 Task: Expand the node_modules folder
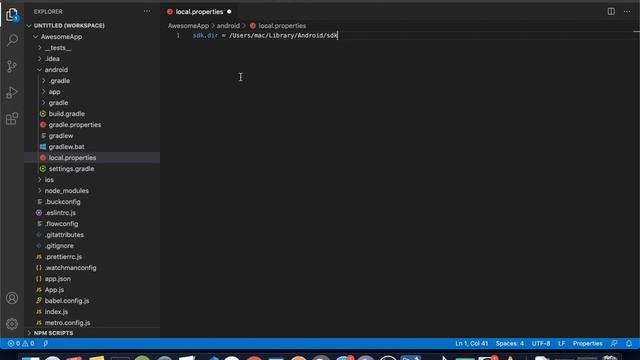click(67, 191)
